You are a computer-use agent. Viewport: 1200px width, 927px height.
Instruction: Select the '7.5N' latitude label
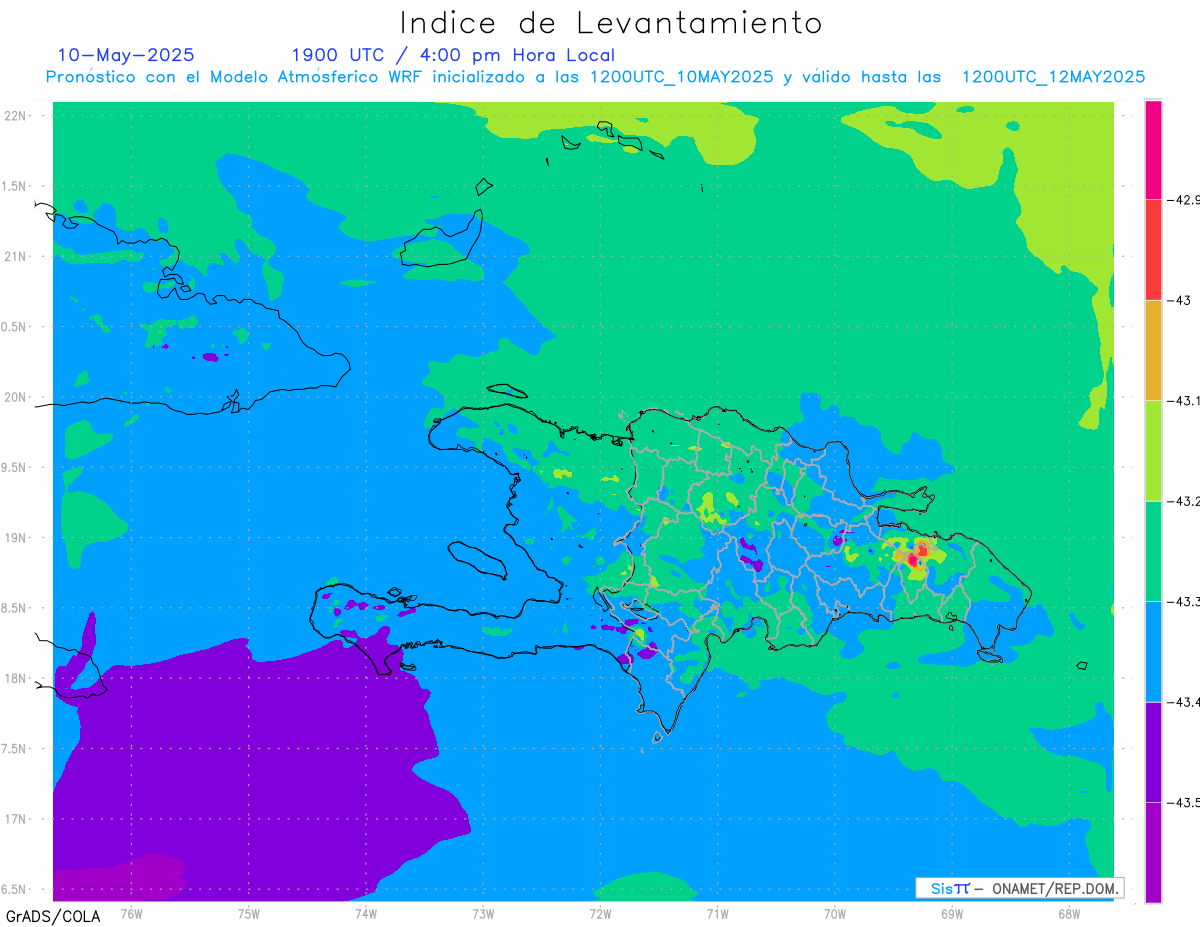[15, 748]
